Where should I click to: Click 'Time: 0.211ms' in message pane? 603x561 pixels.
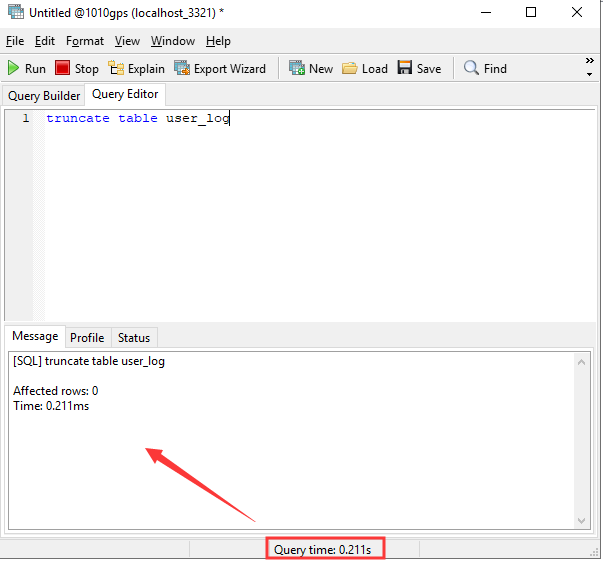click(x=51, y=406)
